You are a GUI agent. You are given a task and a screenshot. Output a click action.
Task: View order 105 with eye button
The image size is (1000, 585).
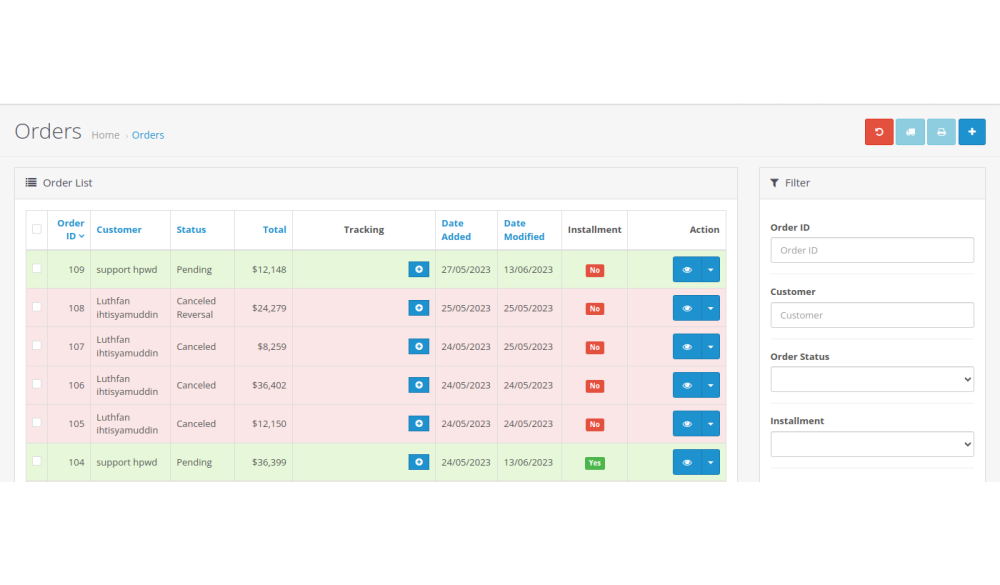point(687,424)
